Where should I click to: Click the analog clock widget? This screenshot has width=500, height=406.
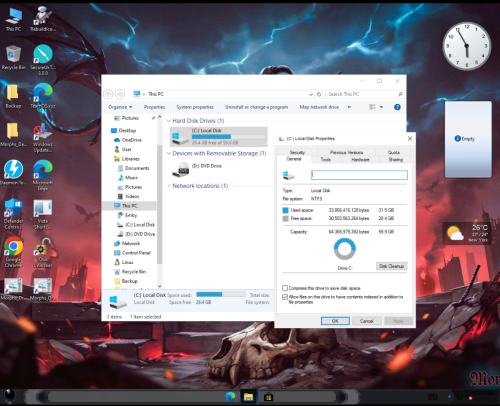pyautogui.click(x=467, y=46)
